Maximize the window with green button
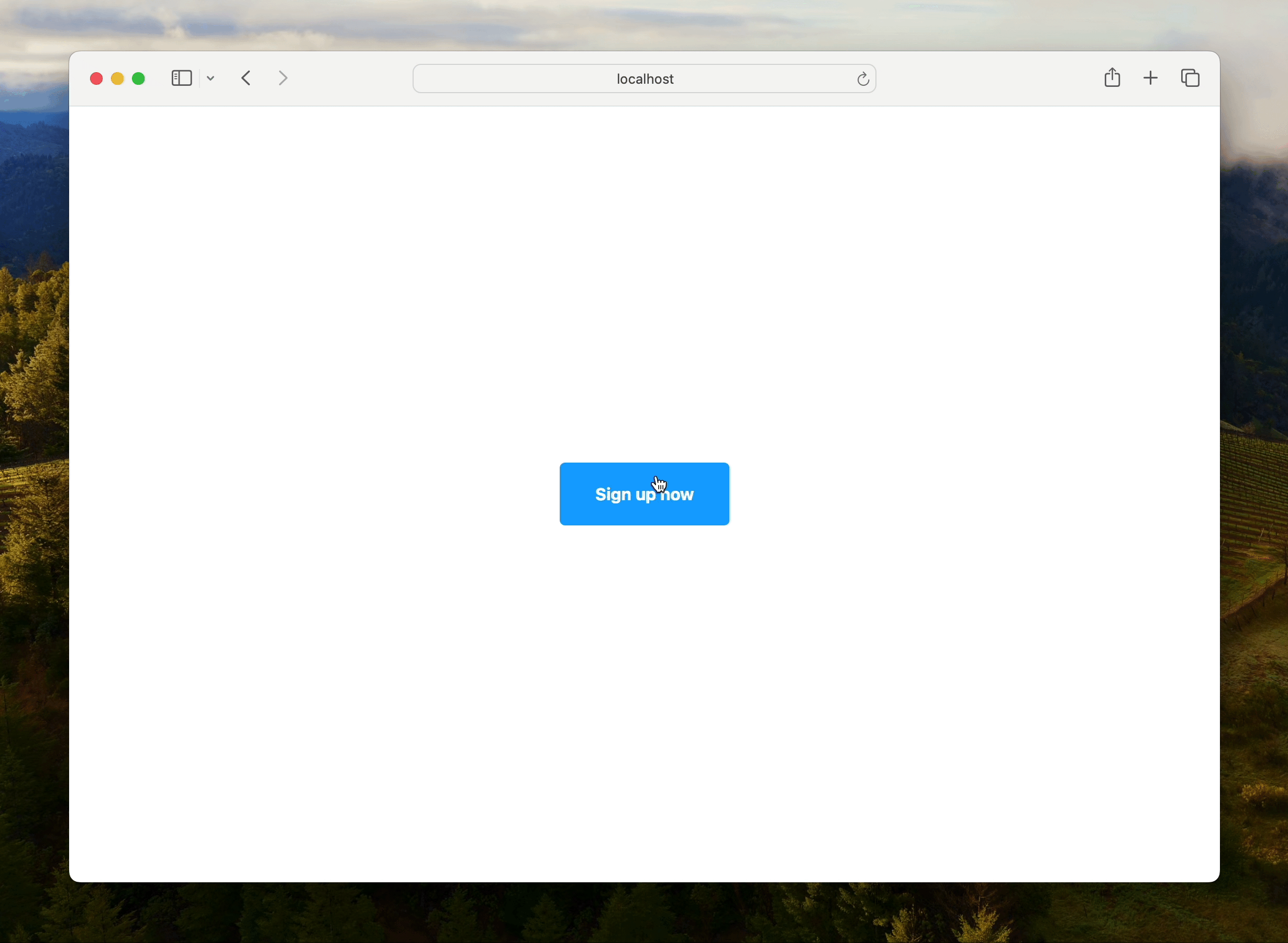This screenshot has height=943, width=1288. coord(139,79)
